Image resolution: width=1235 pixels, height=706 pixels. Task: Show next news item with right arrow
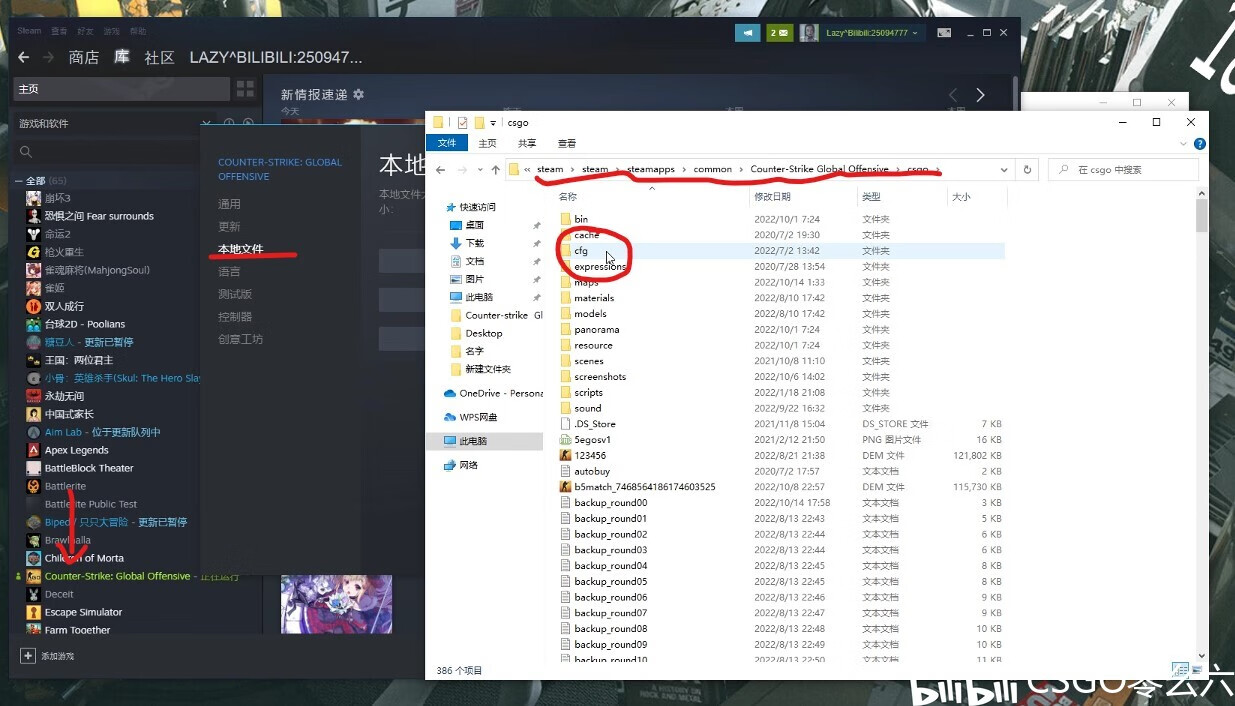(980, 95)
